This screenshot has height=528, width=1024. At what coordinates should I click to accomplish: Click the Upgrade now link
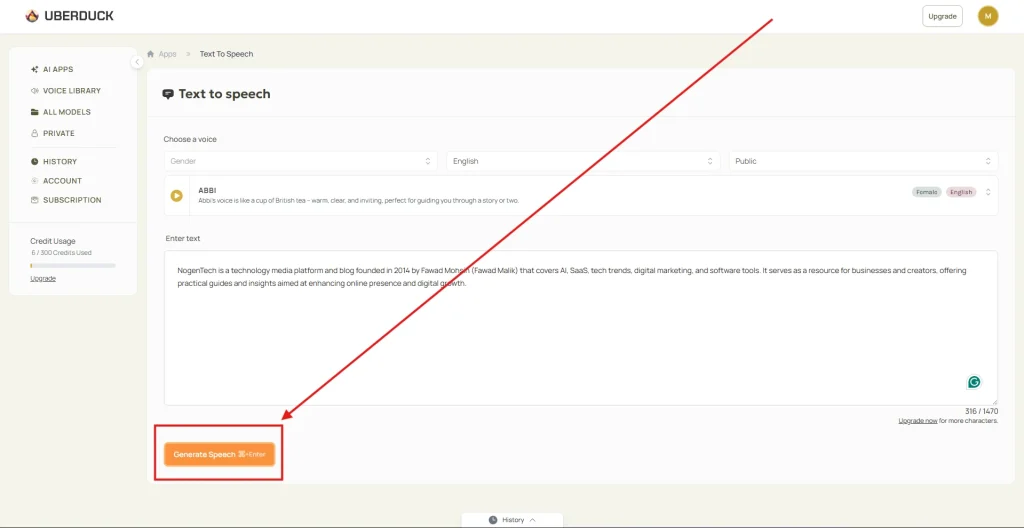918,421
